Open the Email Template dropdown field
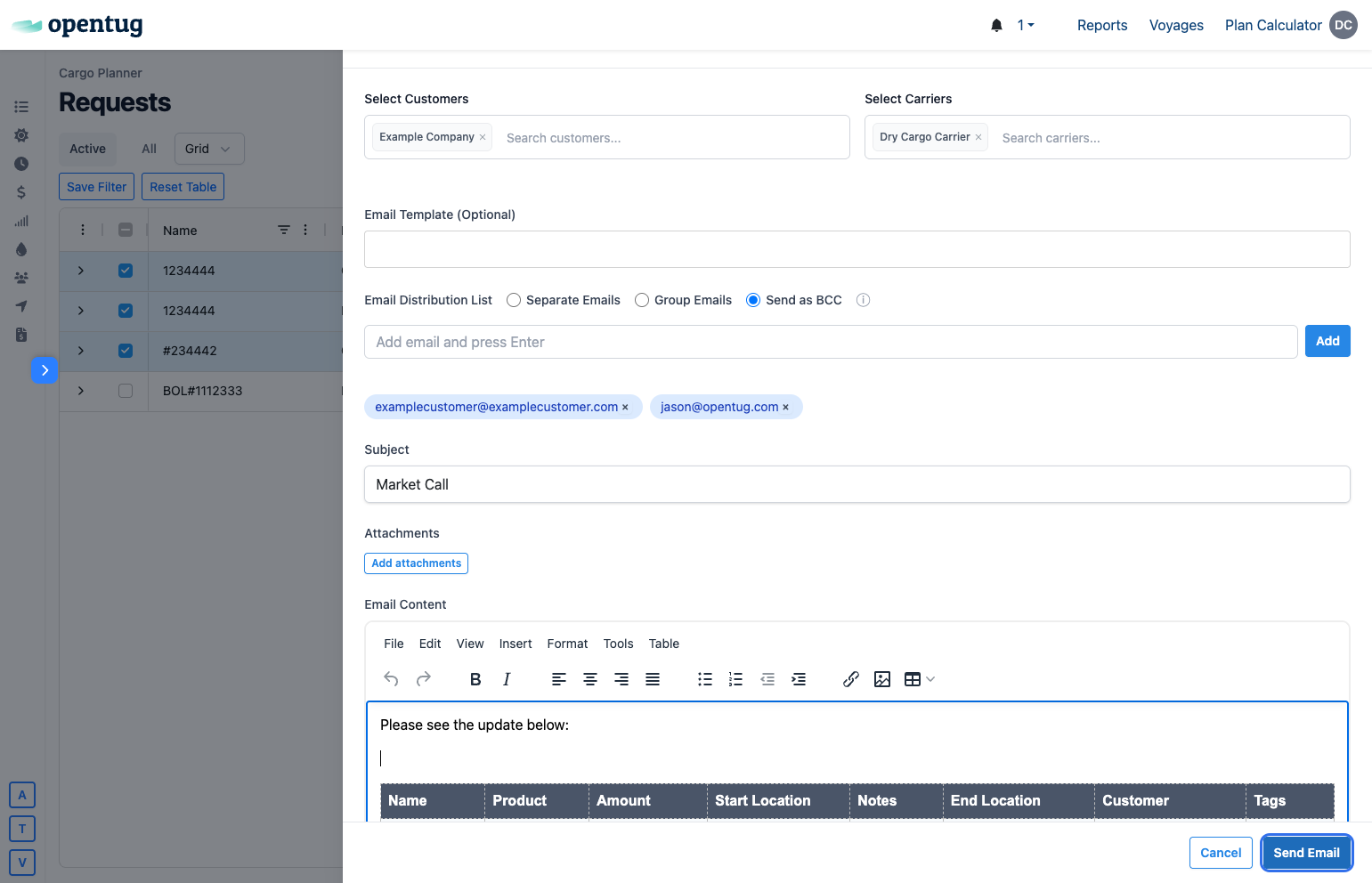This screenshot has width=1372, height=883. coord(856,249)
